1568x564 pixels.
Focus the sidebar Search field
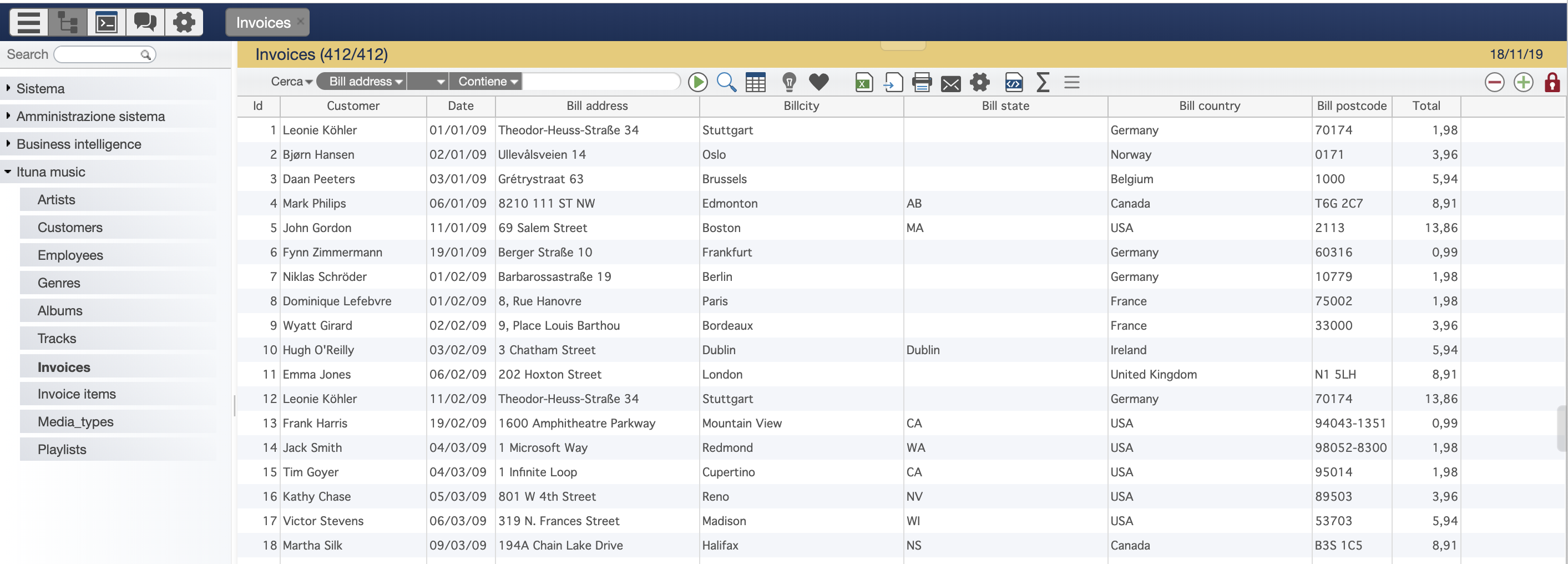[98, 54]
